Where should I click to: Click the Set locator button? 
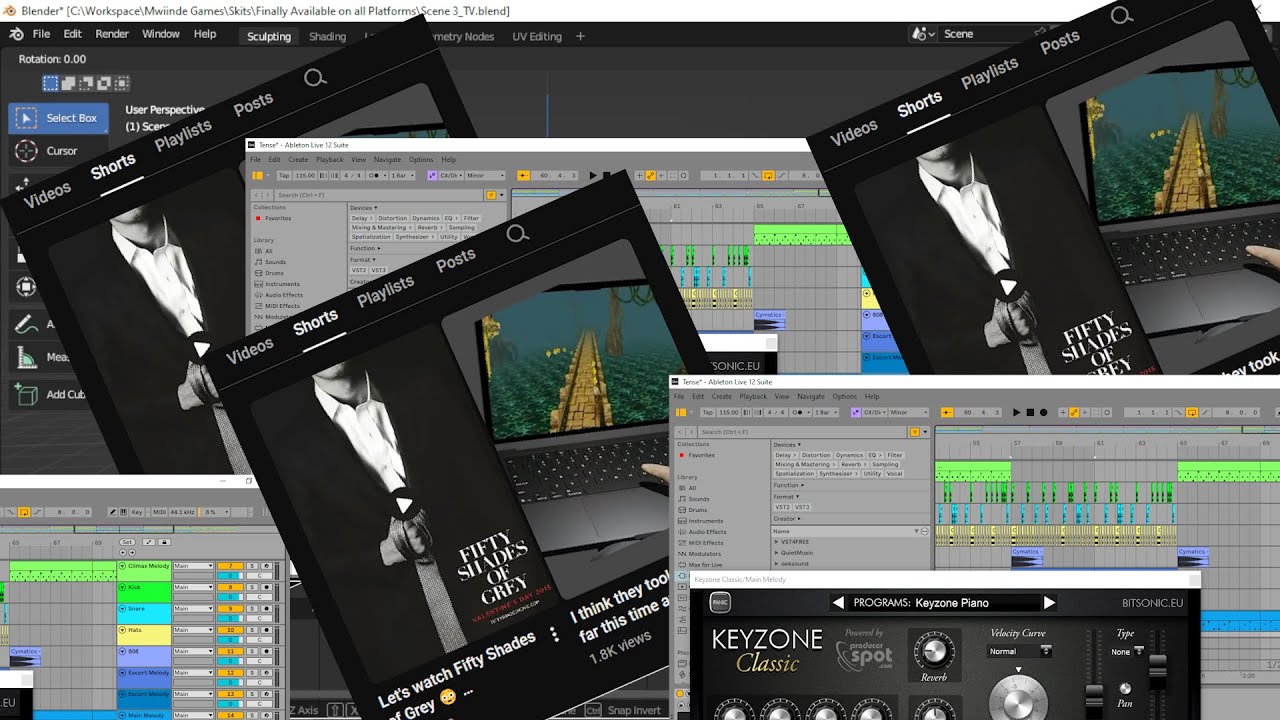point(127,542)
